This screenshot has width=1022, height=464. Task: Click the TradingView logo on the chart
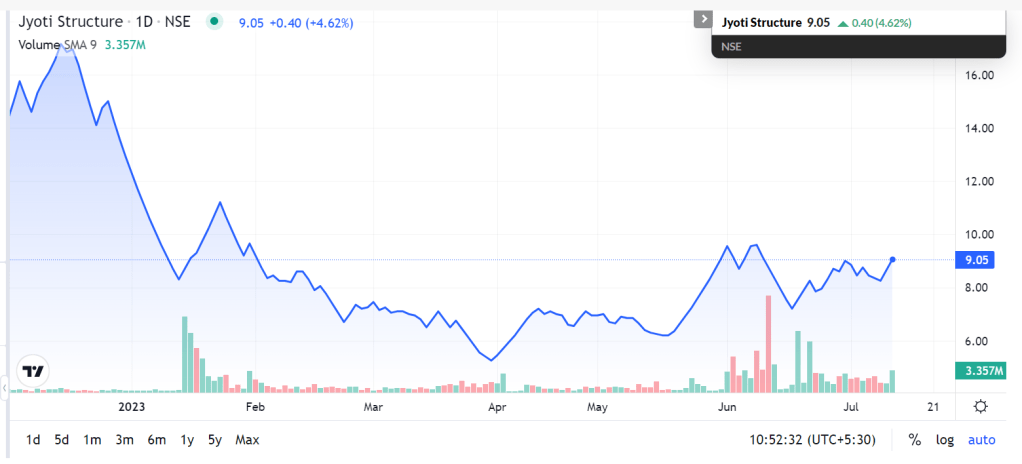35,371
